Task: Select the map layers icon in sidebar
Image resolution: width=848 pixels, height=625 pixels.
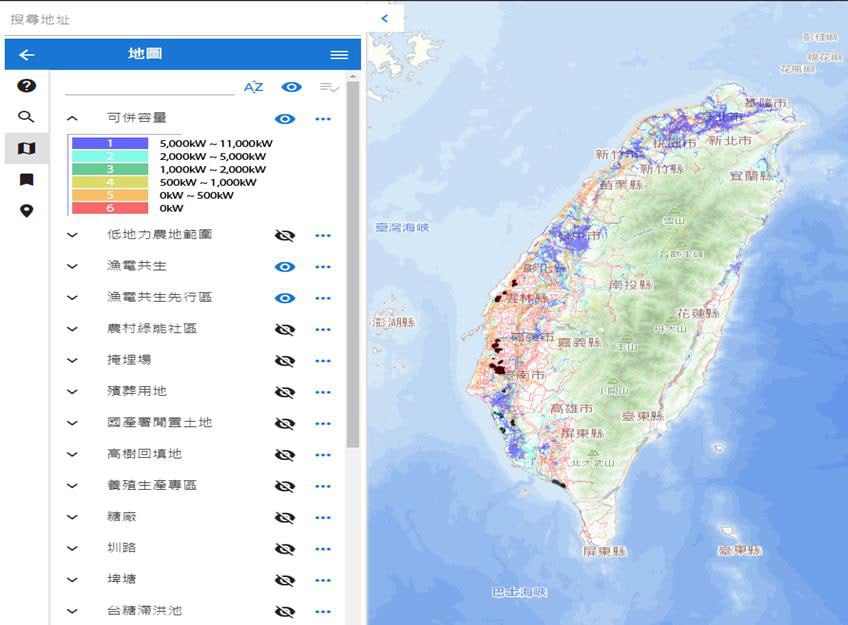Action: pyautogui.click(x=27, y=148)
